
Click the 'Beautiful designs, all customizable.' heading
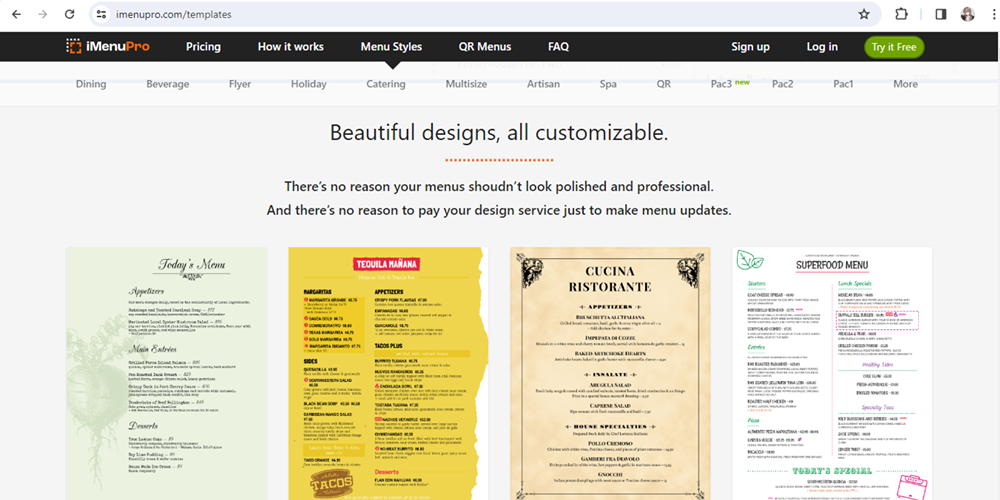(x=499, y=133)
